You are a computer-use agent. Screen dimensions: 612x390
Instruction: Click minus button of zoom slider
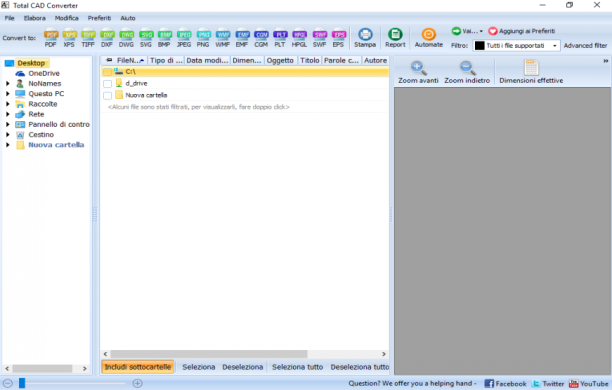tap(8, 383)
